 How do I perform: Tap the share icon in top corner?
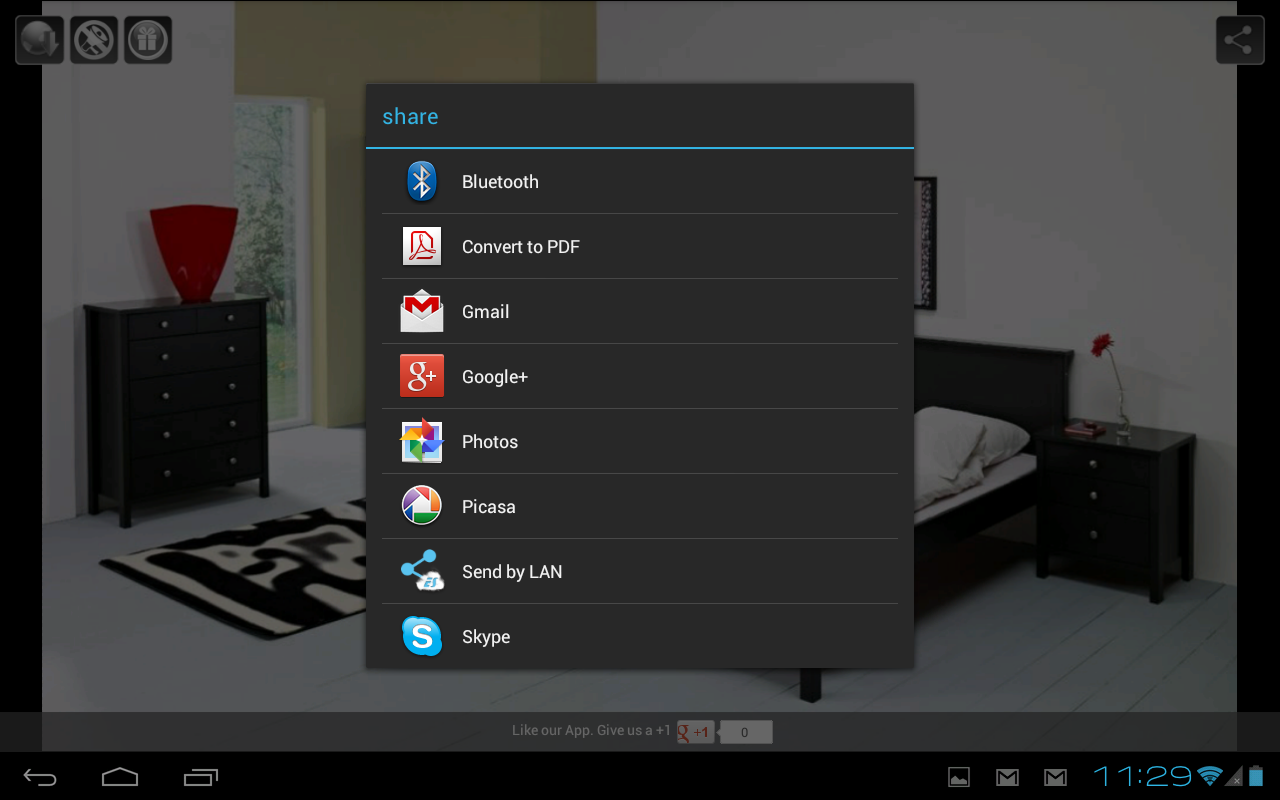coord(1240,40)
